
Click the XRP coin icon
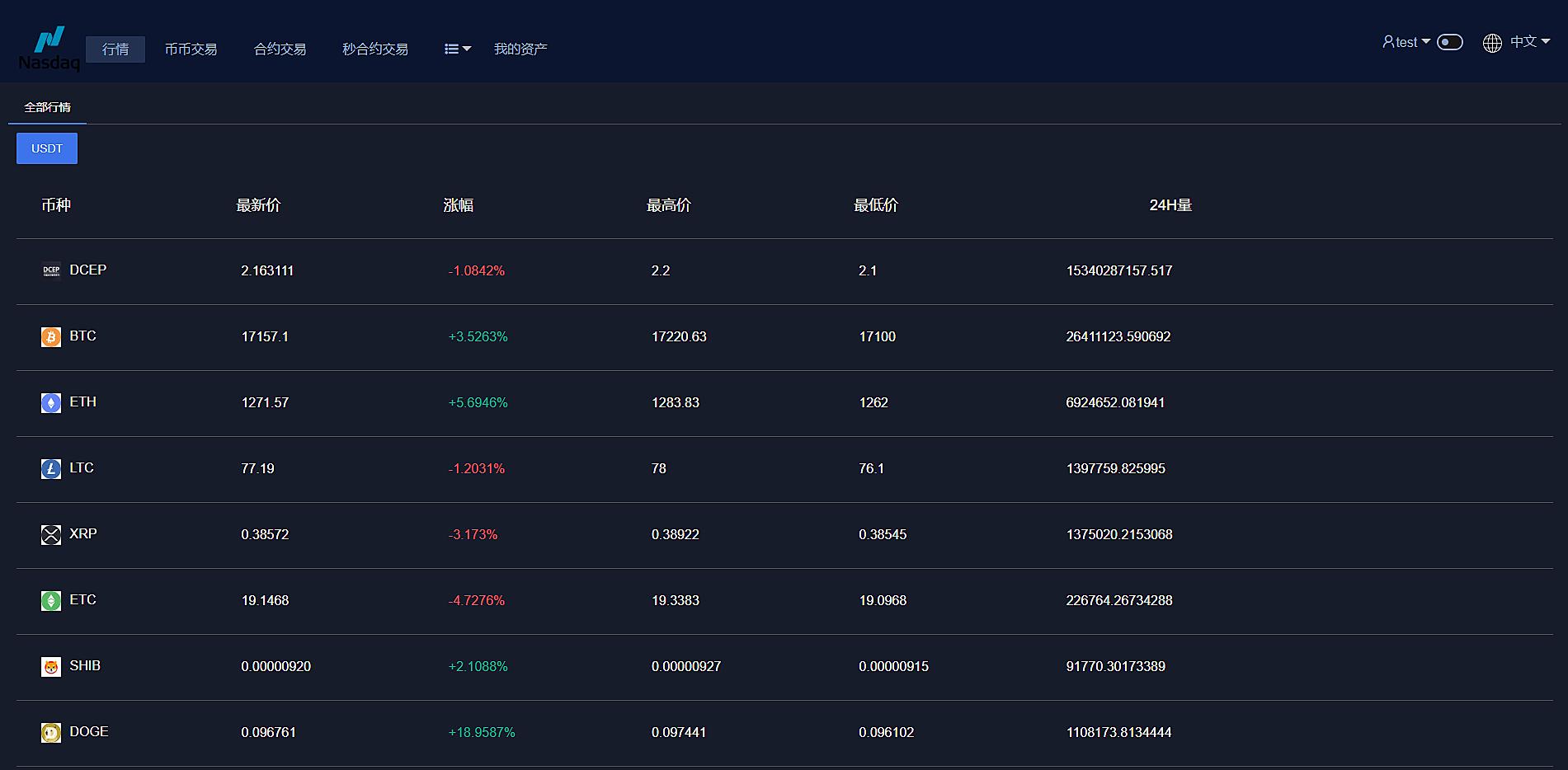[51, 534]
